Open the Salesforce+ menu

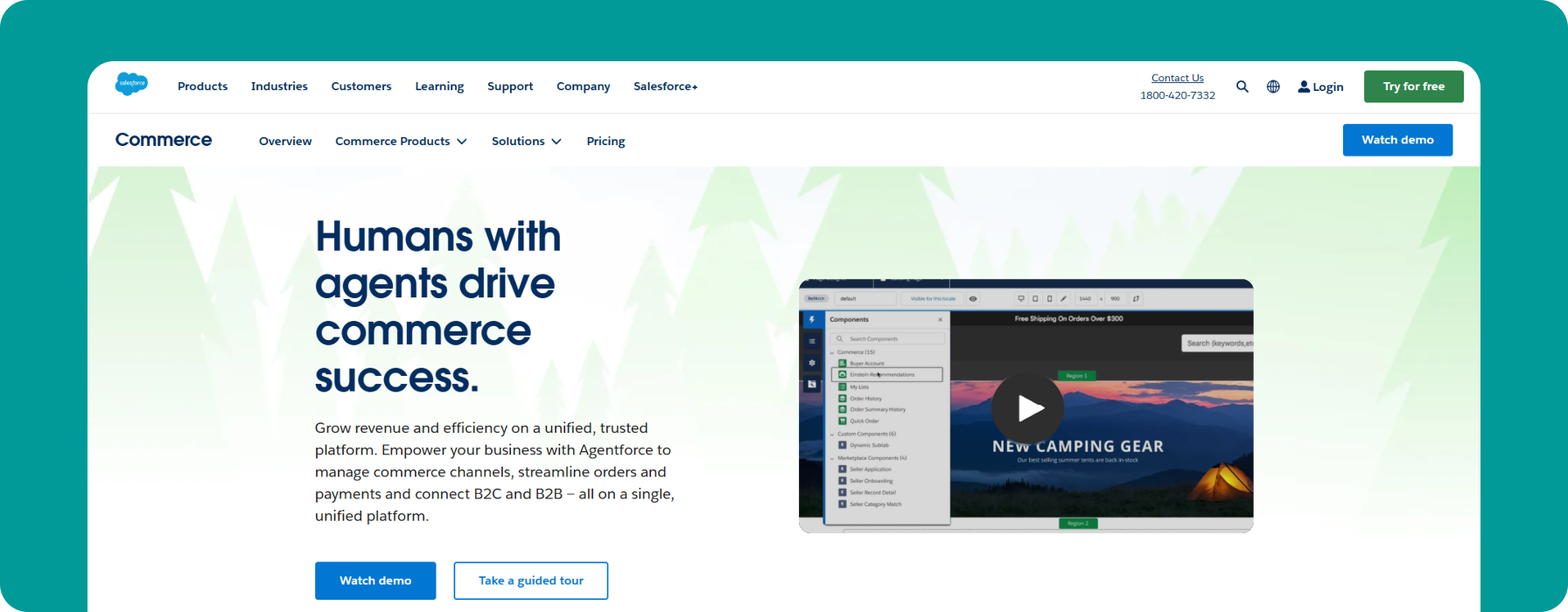[x=666, y=87]
